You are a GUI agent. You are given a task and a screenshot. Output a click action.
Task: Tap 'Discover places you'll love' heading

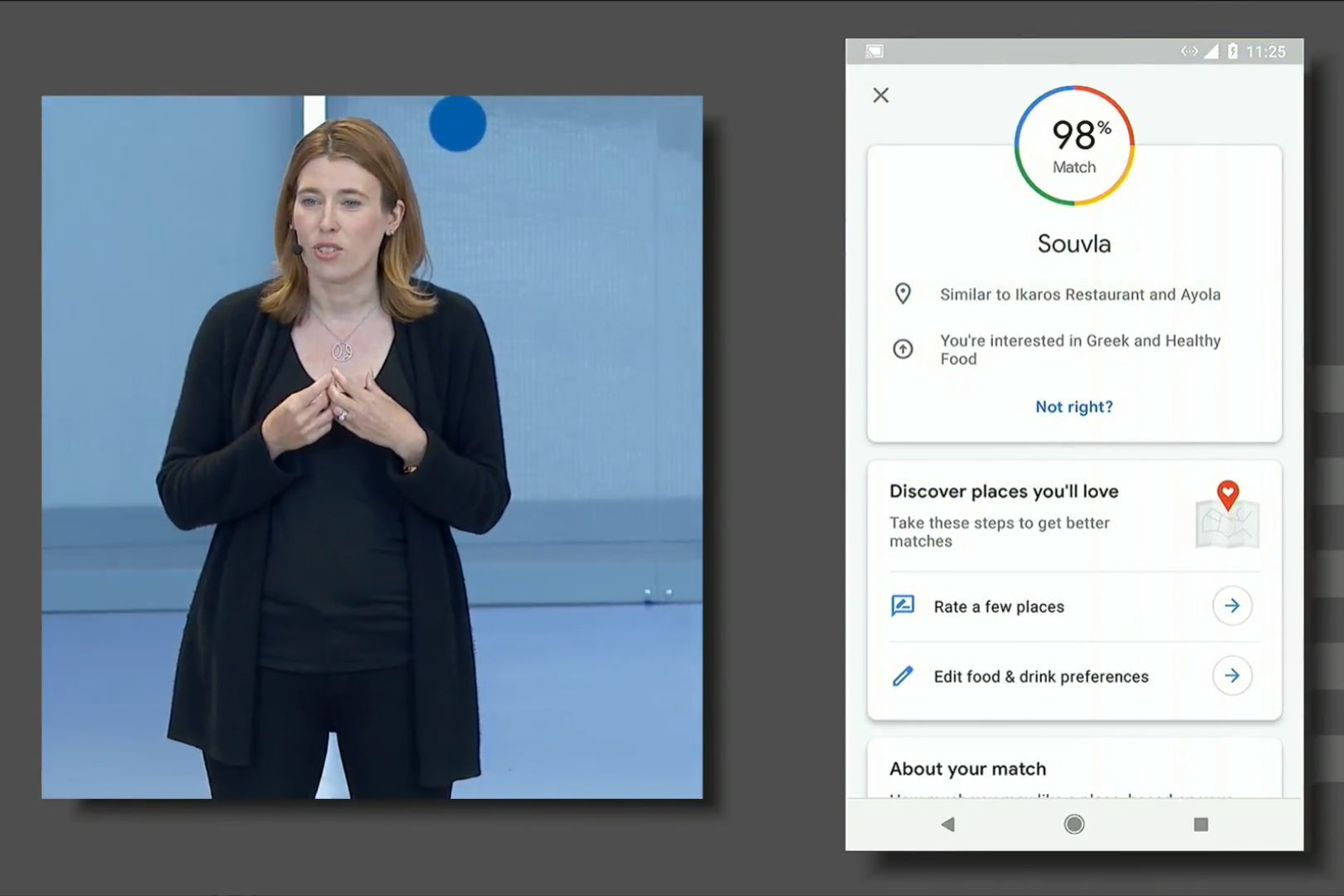click(1004, 491)
